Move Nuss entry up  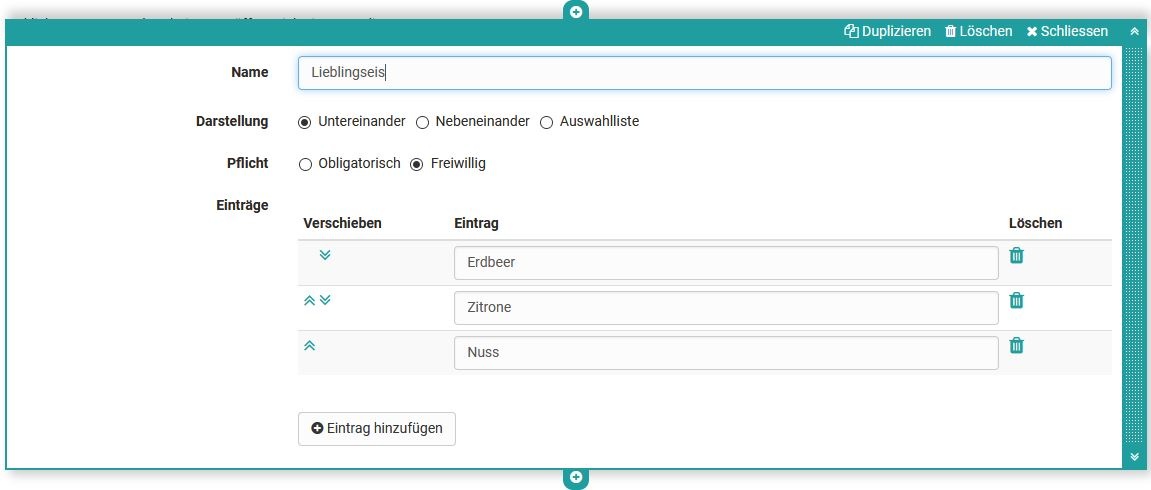[309, 345]
